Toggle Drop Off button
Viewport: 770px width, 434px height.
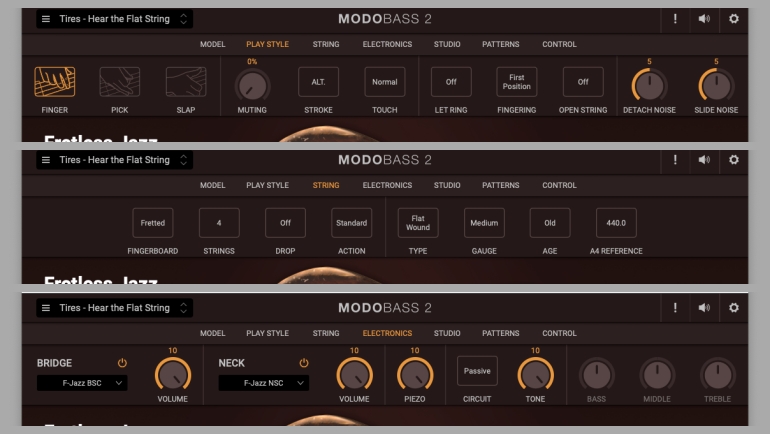tap(285, 222)
